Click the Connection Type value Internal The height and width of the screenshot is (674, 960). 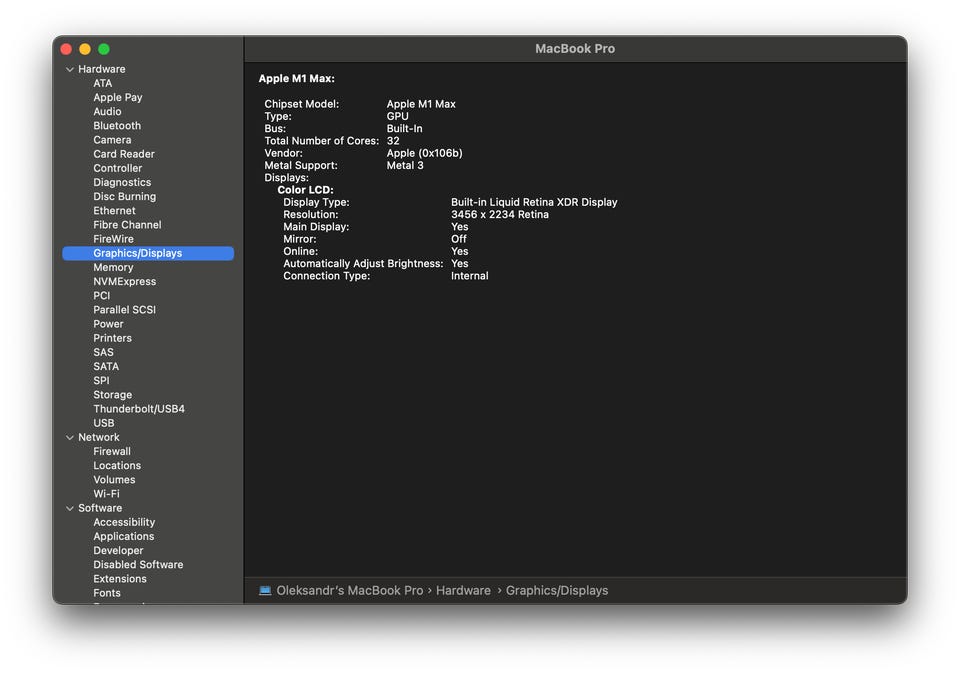[470, 276]
